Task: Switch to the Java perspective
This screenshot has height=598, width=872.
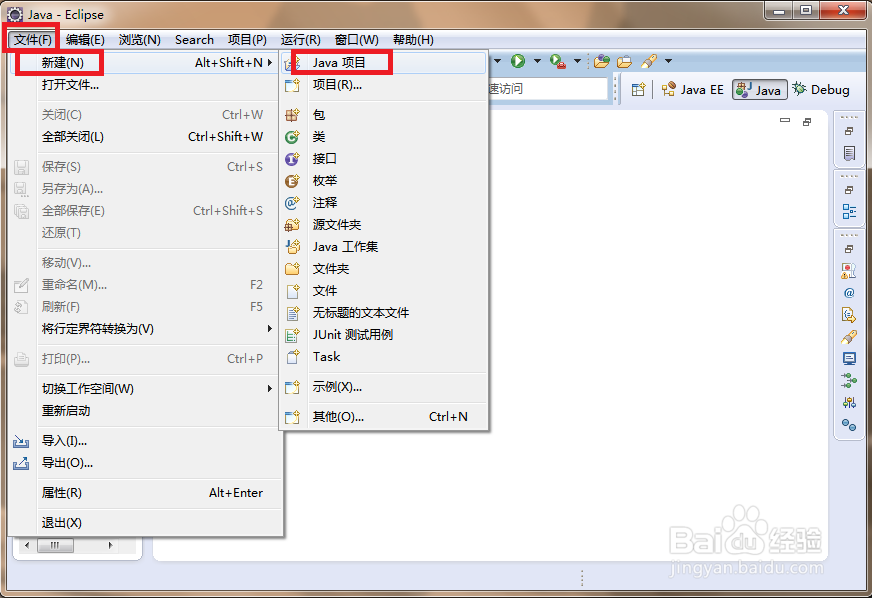Action: [x=760, y=90]
